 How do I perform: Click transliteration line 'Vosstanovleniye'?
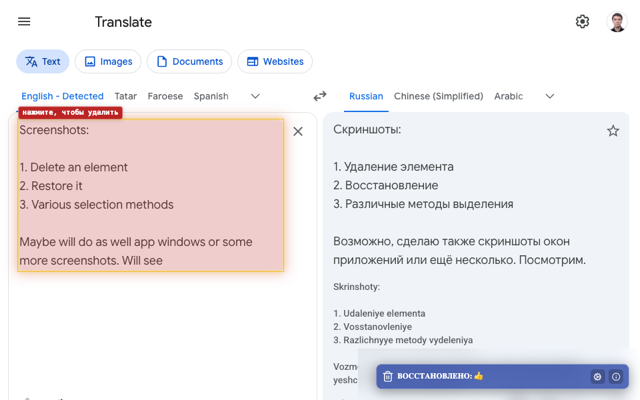(378, 327)
